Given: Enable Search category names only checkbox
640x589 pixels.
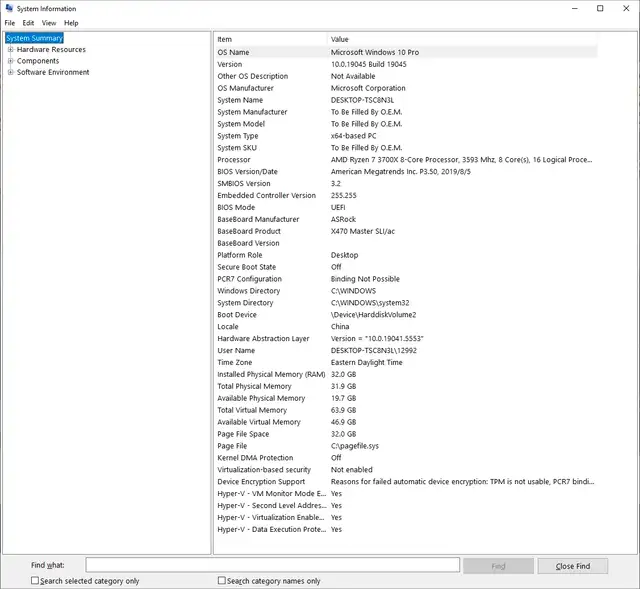Looking at the screenshot, I should (x=222, y=580).
